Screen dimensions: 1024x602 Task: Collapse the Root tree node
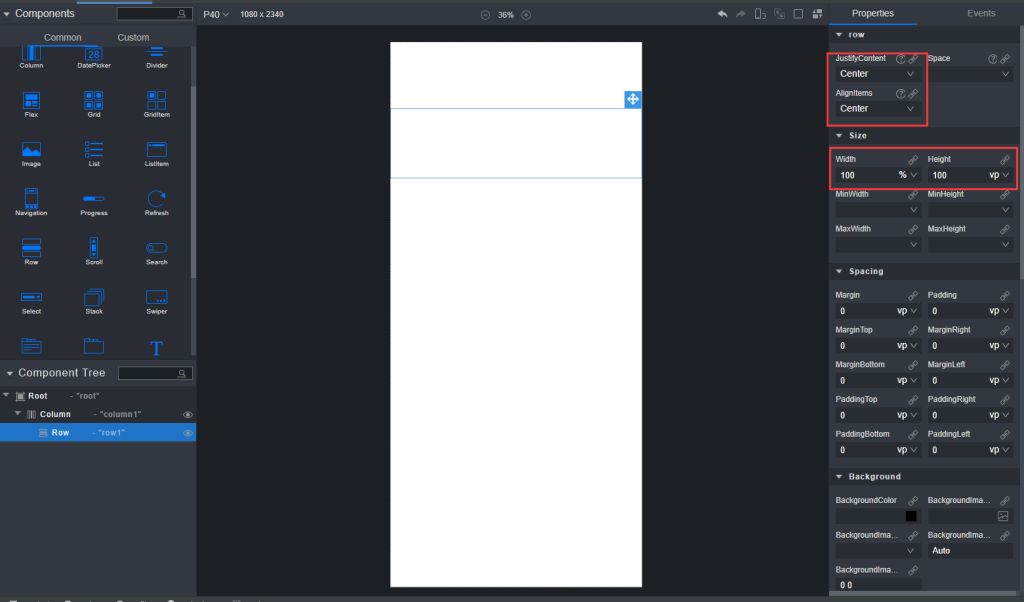coord(7,396)
